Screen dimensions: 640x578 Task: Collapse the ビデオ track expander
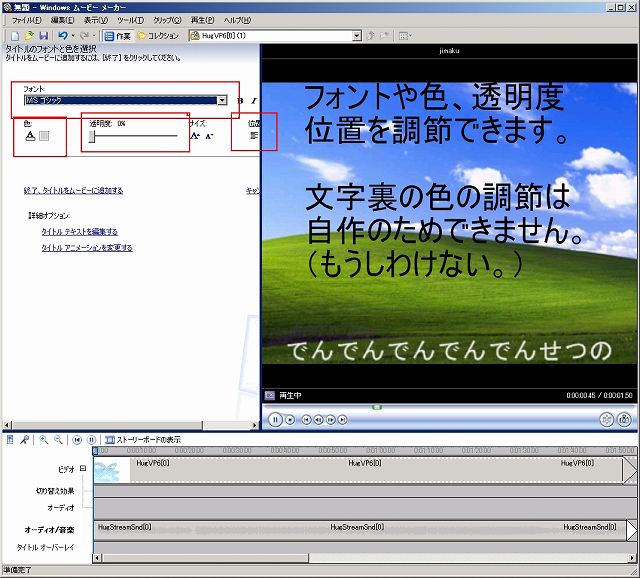coord(83,469)
